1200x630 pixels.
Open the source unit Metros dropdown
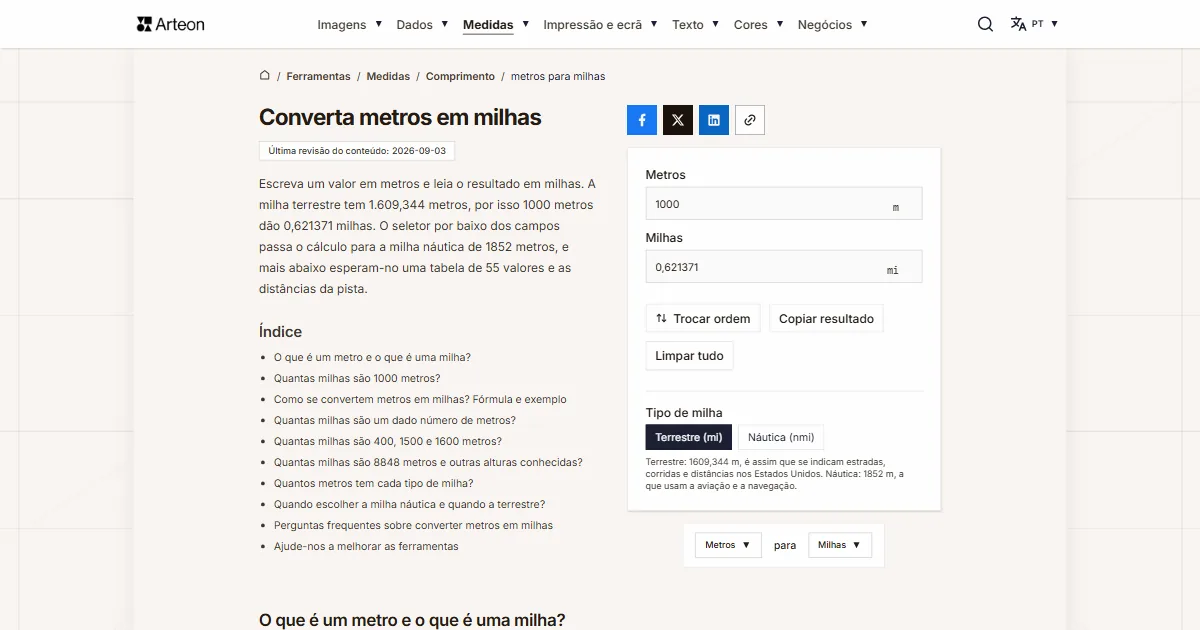728,545
